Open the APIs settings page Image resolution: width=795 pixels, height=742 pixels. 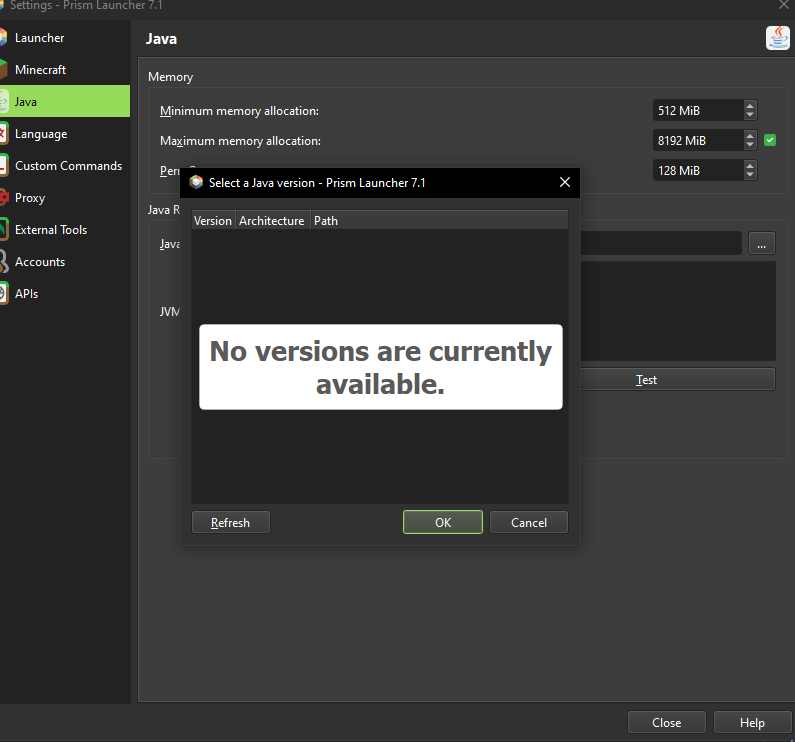click(x=64, y=294)
